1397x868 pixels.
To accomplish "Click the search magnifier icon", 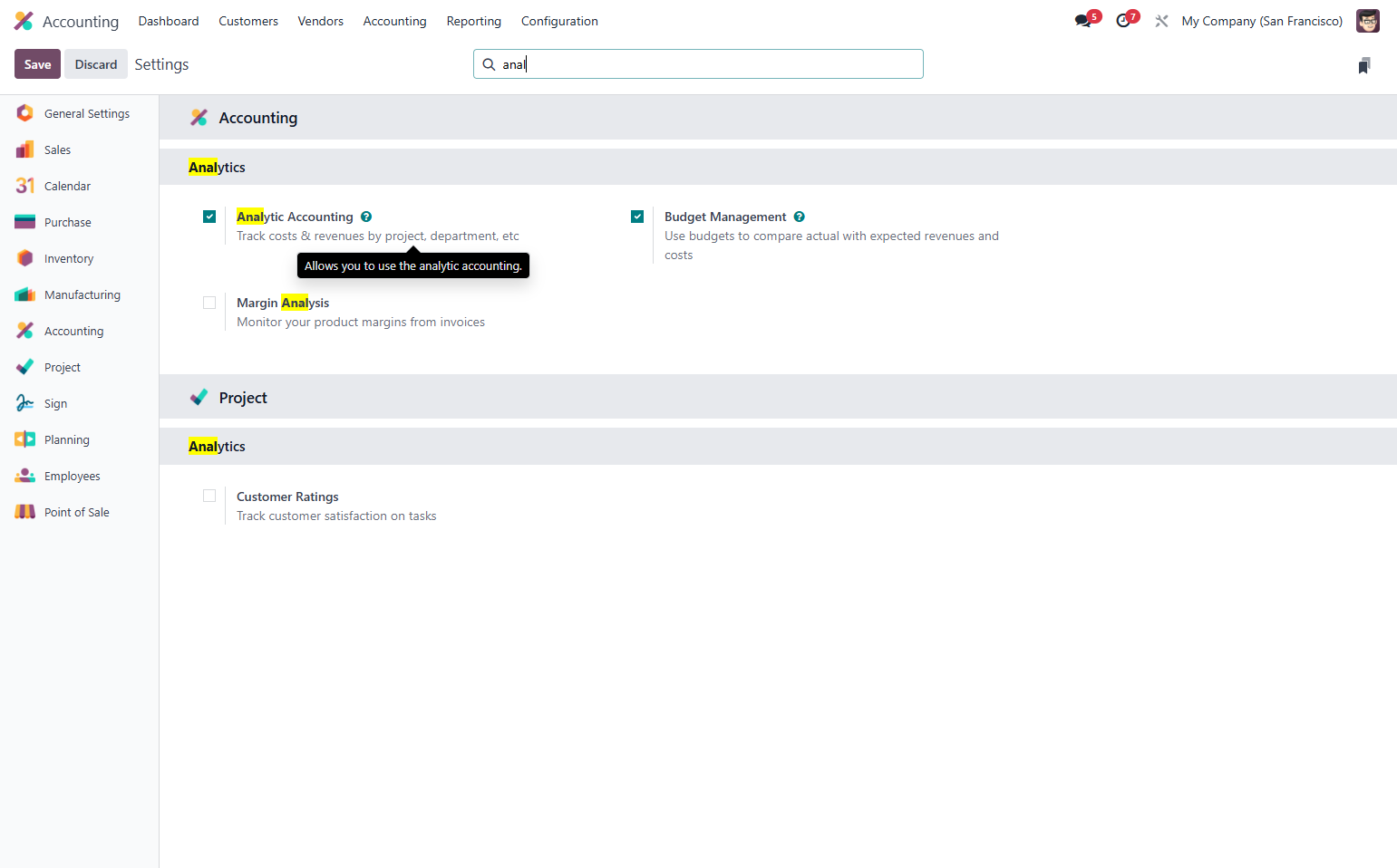I will pos(489,64).
